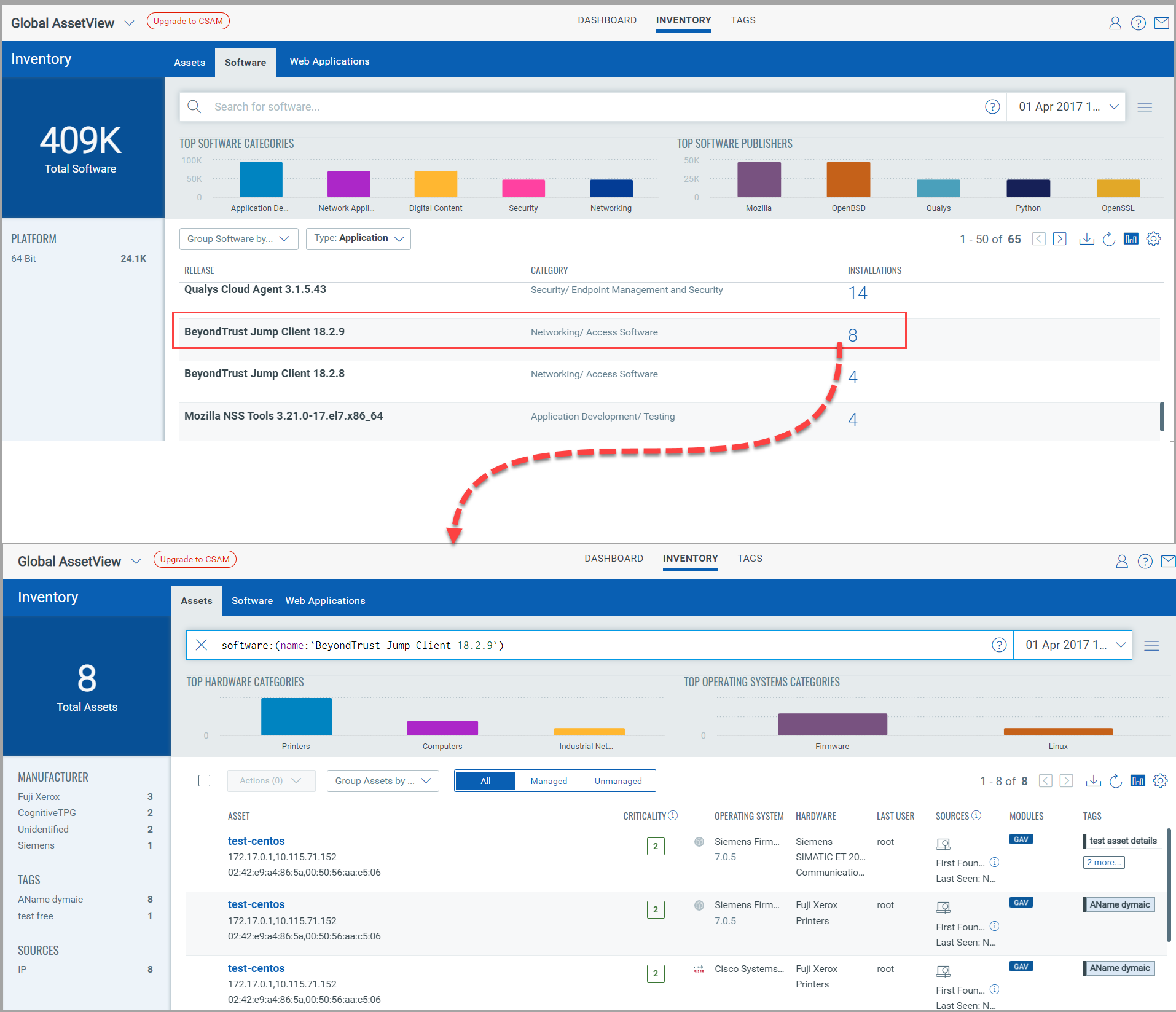Click Application De... blue category bar
Viewport: 1176px width, 1012px height.
(x=261, y=179)
